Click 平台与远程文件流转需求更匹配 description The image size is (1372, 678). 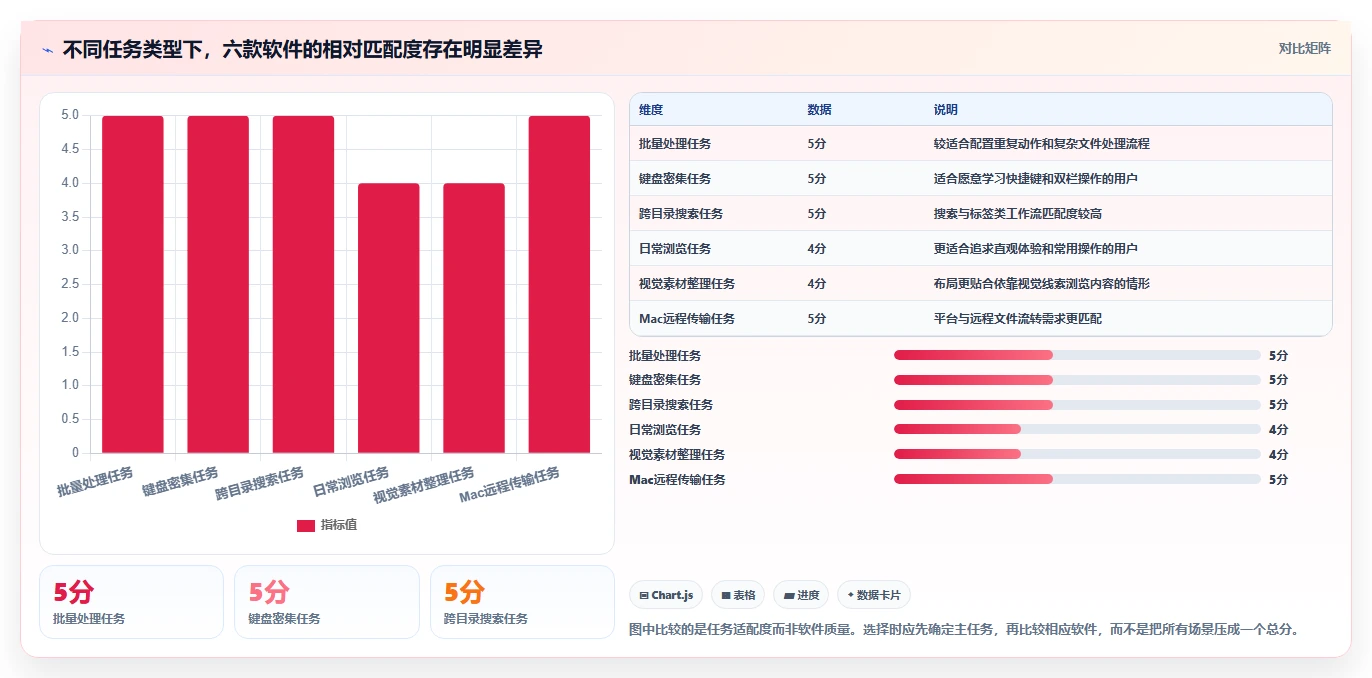(1017, 319)
